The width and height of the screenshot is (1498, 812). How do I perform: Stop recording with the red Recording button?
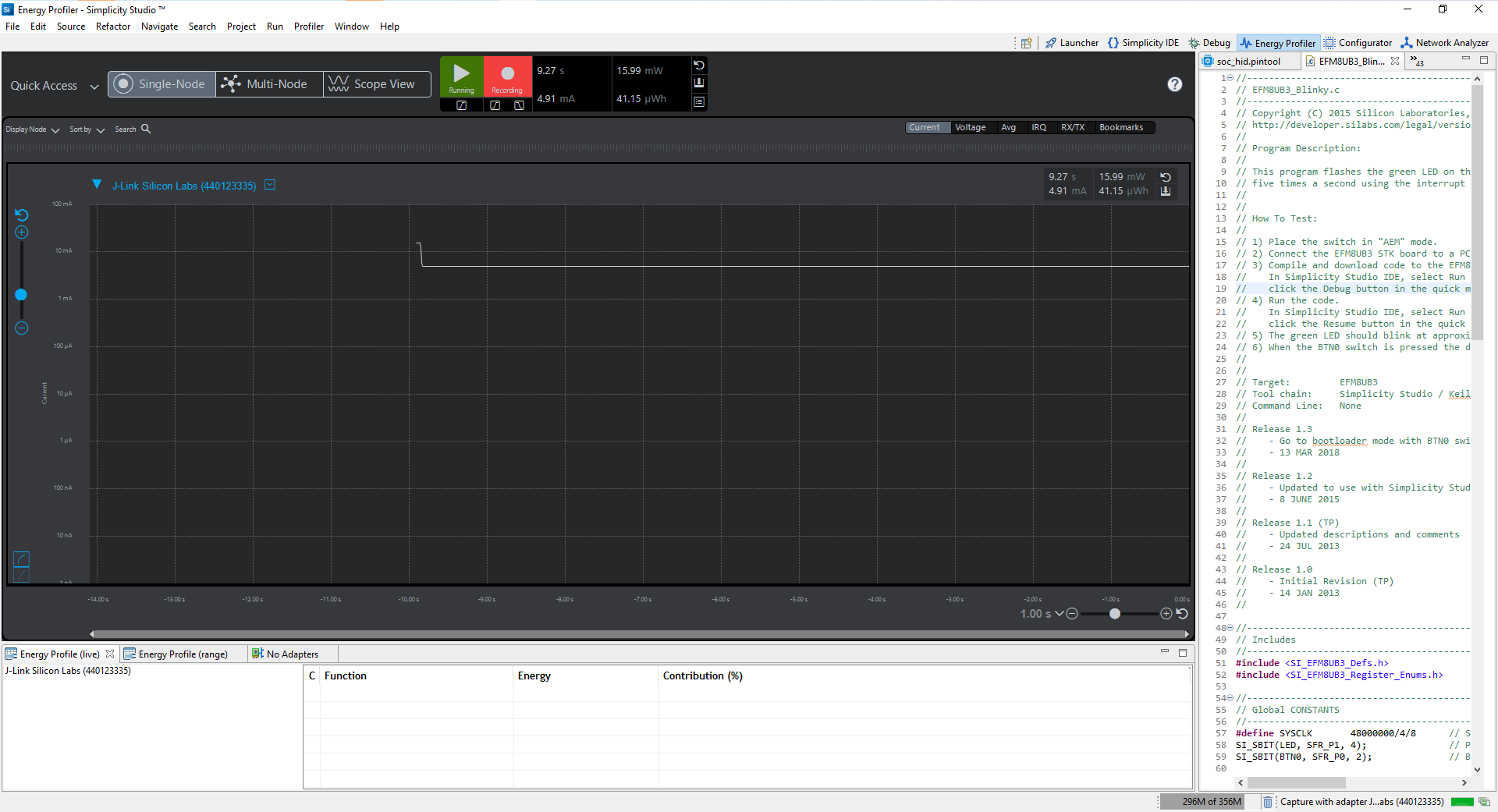click(506, 76)
